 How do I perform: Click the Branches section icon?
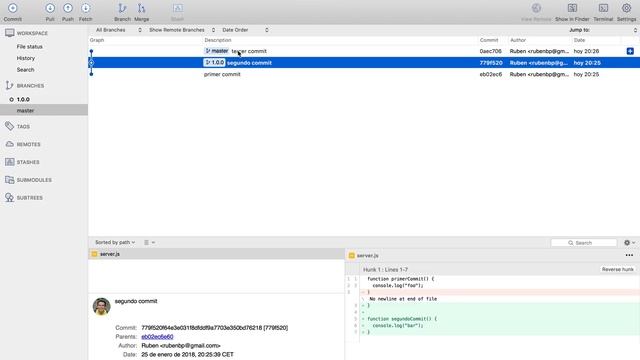click(9, 85)
